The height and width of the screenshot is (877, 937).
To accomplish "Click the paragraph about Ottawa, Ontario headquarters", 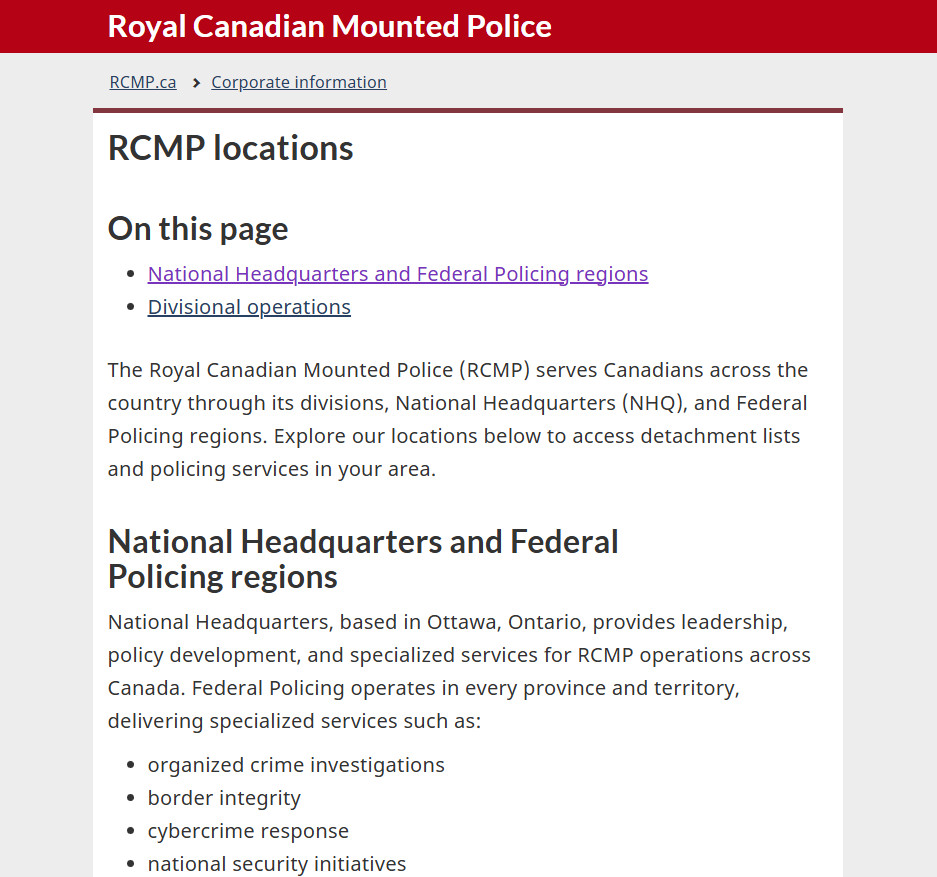I will [x=458, y=671].
